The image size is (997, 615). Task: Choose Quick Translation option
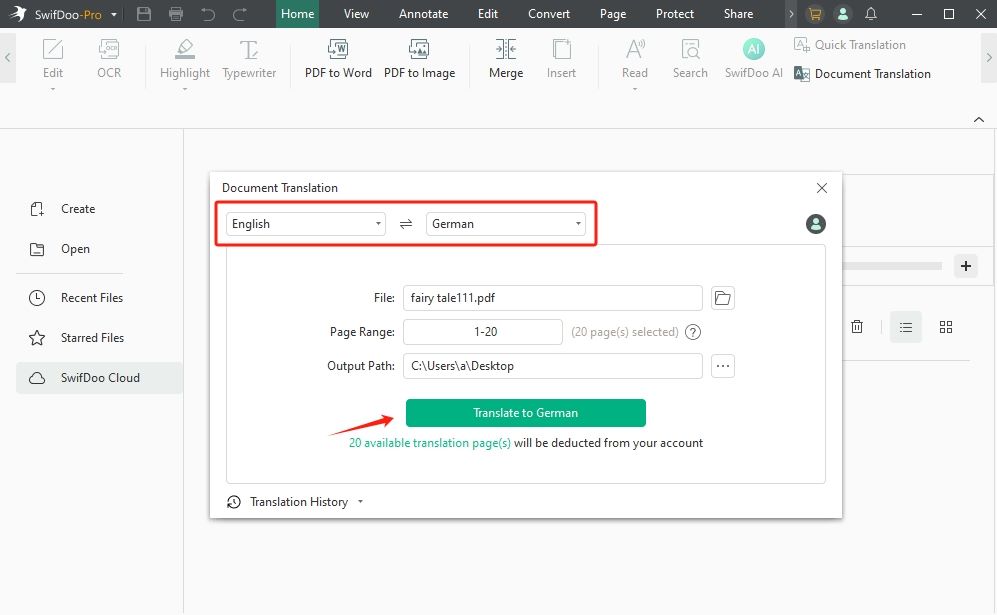coord(849,45)
